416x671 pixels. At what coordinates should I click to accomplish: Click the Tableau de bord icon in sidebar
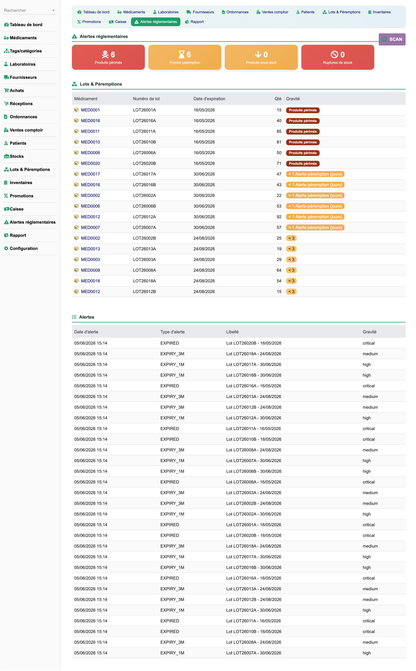tap(6, 25)
